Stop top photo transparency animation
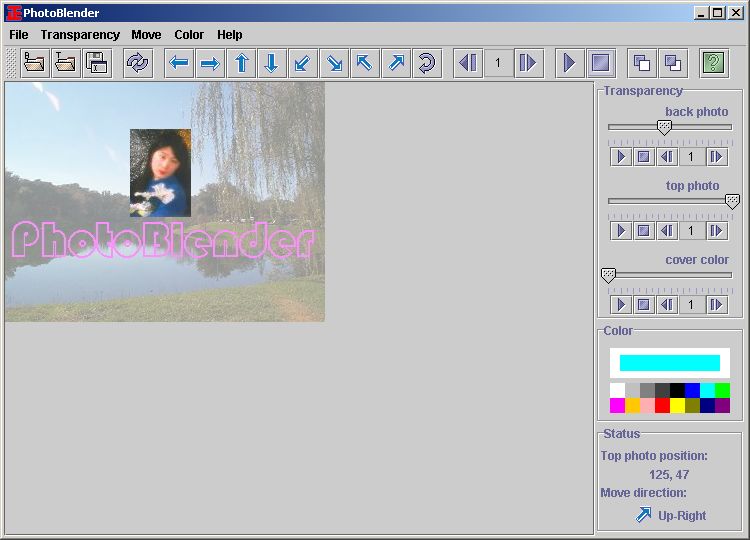 (644, 231)
